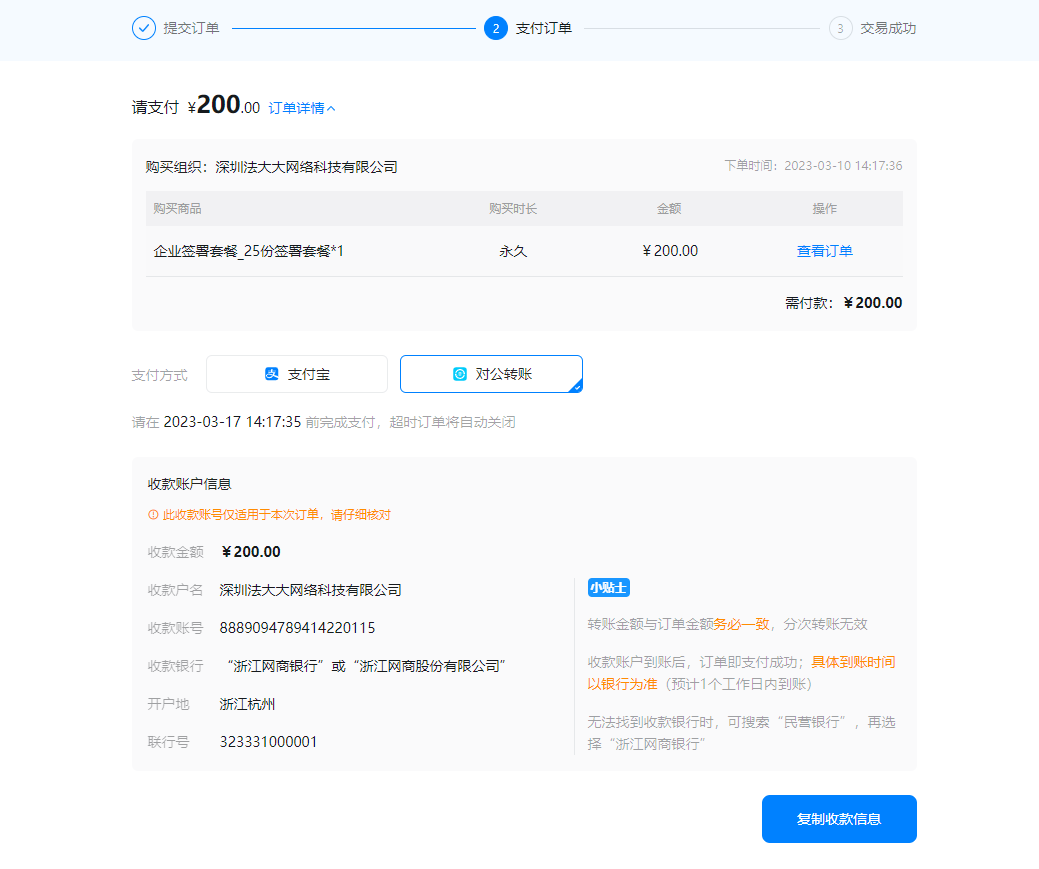This screenshot has height=869, width=1039.
Task: Click the 对公转账 bank transfer icon
Action: click(460, 374)
